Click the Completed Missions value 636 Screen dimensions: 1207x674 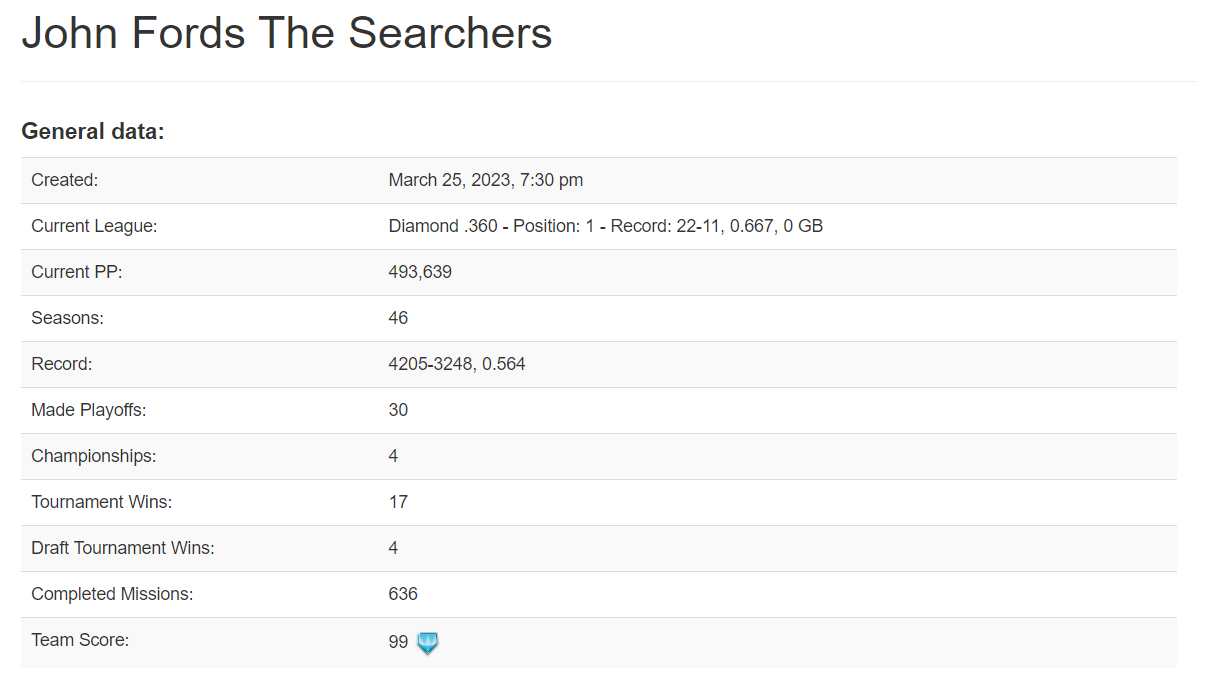tap(403, 594)
